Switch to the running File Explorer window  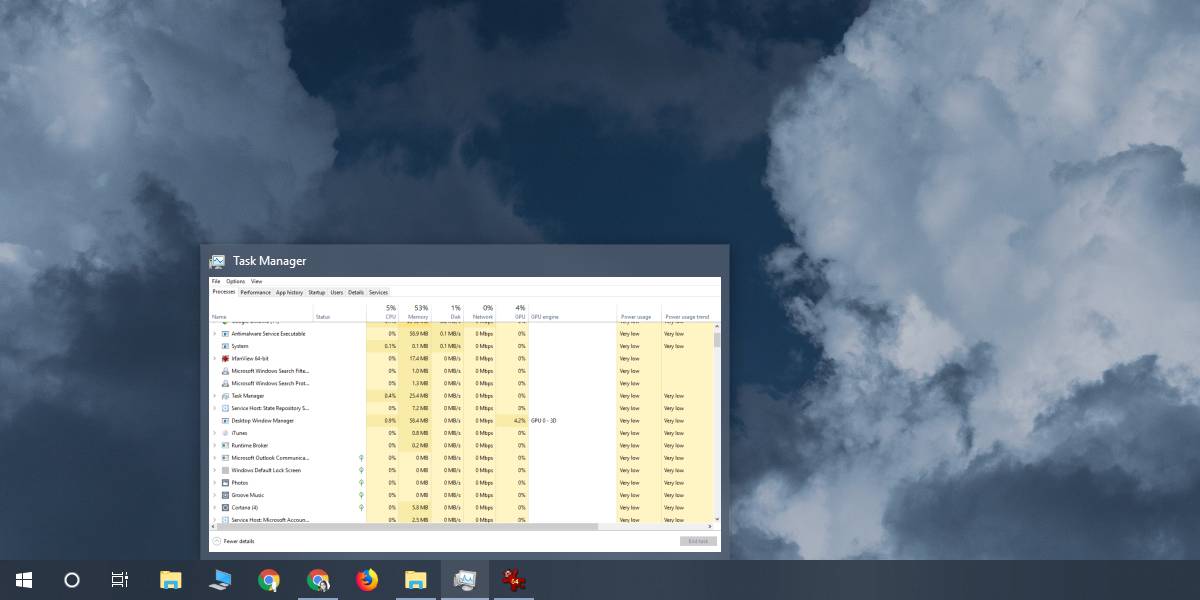pyautogui.click(x=416, y=580)
